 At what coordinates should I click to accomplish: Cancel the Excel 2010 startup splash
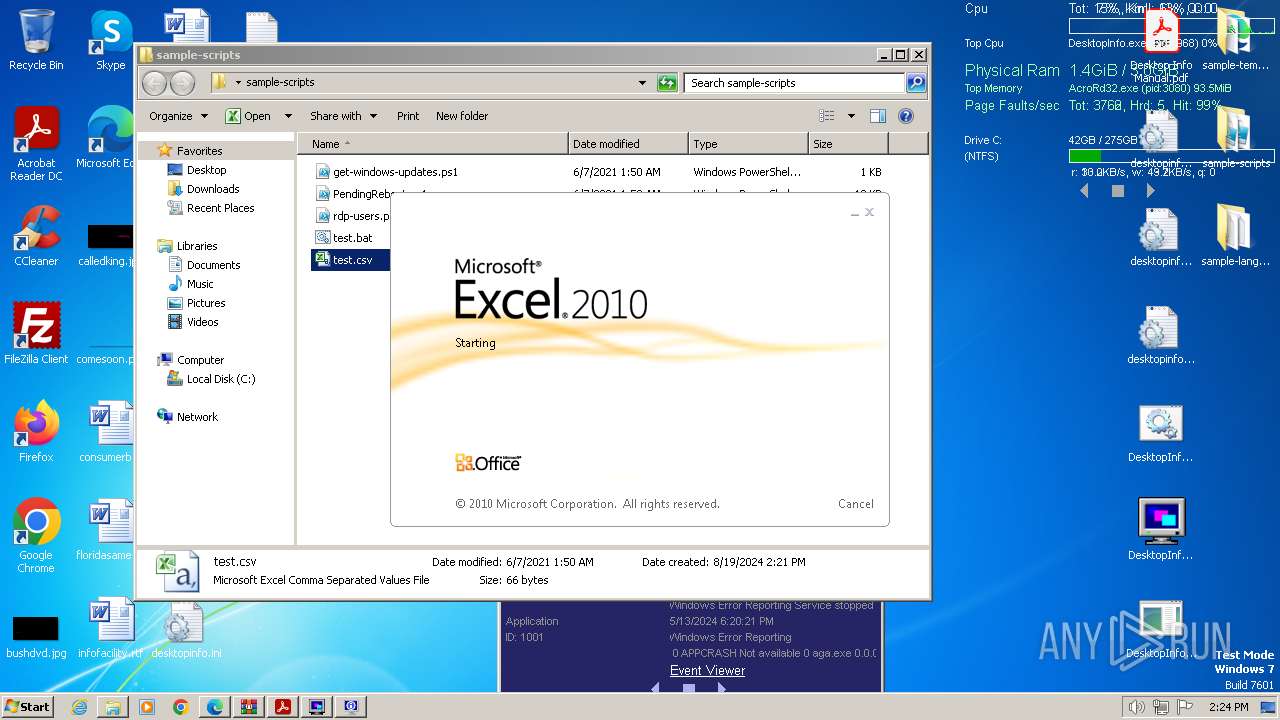click(x=855, y=504)
